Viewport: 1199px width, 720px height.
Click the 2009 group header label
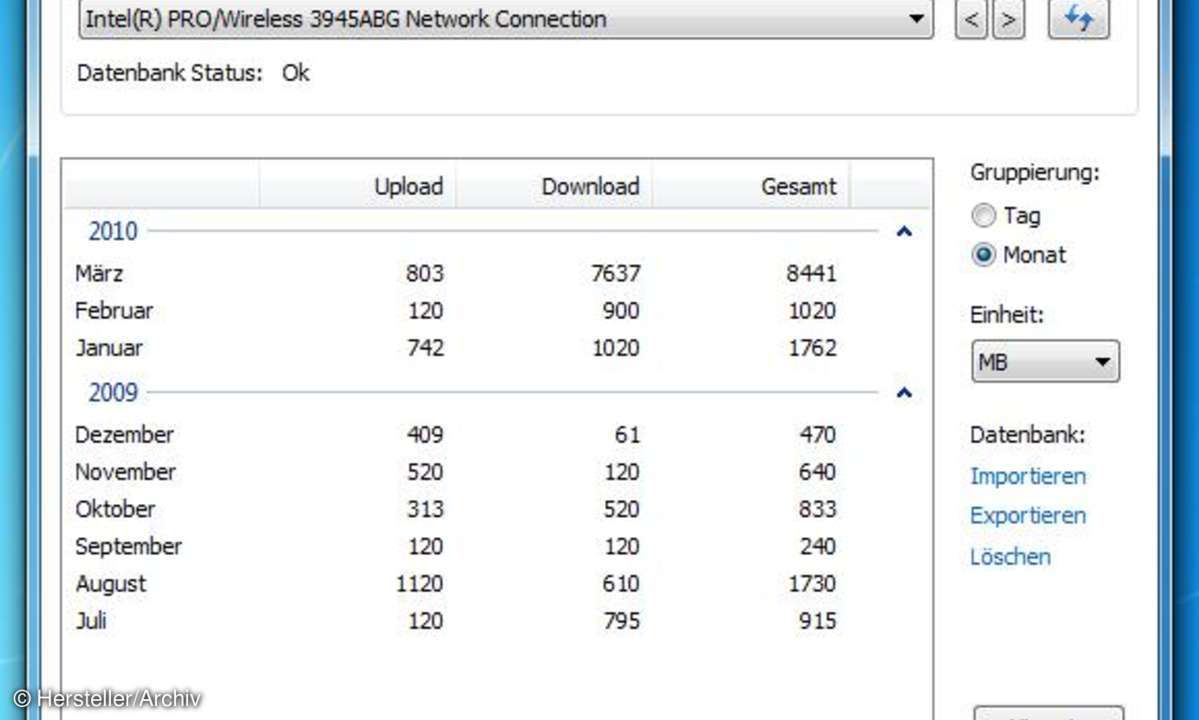point(112,392)
